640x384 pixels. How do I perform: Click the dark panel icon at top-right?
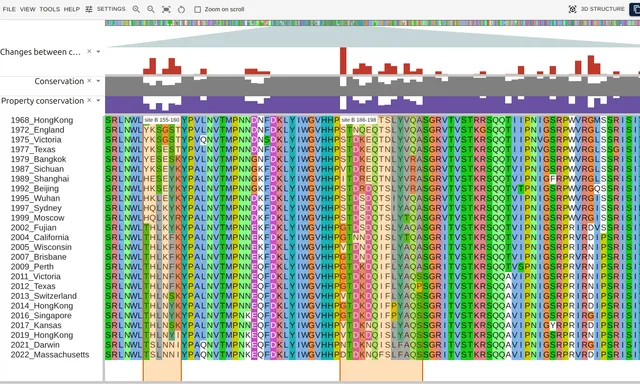tap(635, 9)
